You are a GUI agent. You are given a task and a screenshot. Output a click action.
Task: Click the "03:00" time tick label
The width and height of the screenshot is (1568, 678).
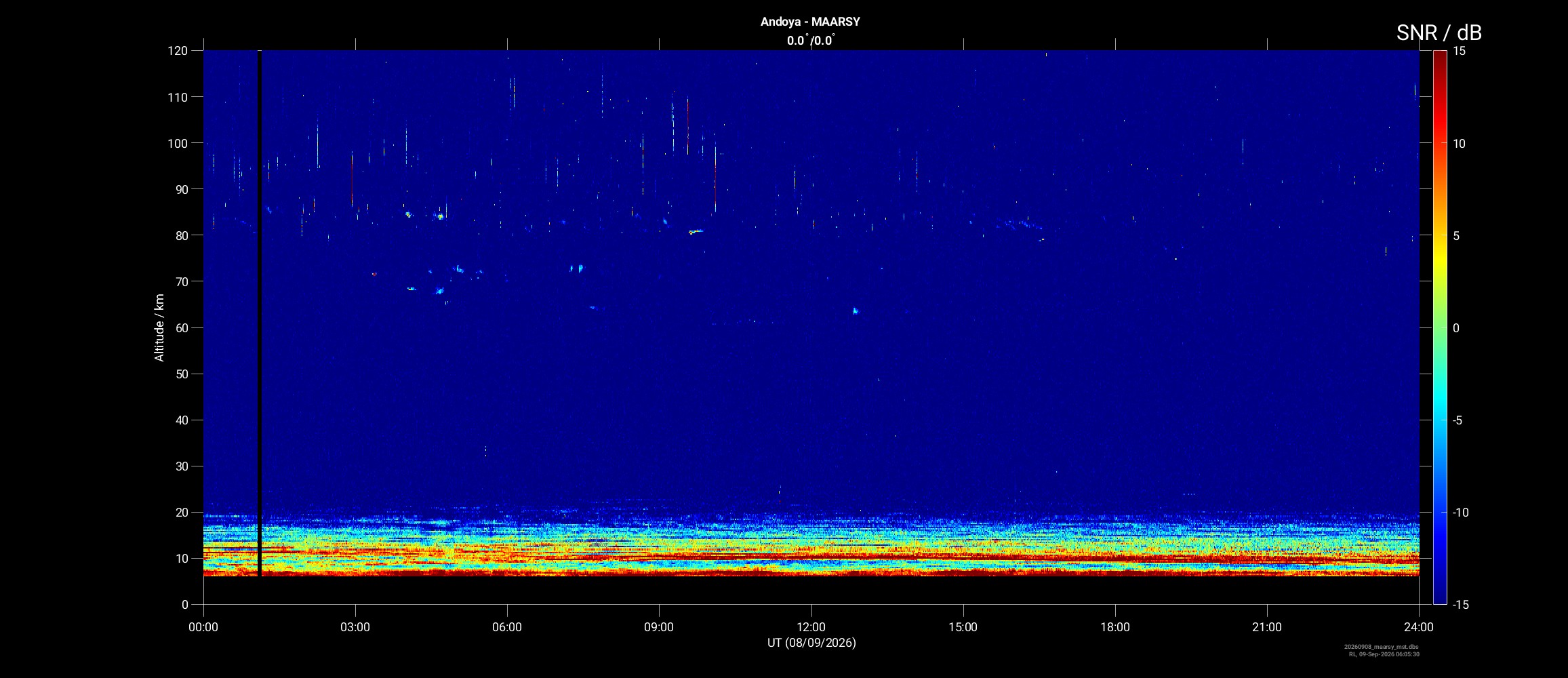click(x=355, y=627)
